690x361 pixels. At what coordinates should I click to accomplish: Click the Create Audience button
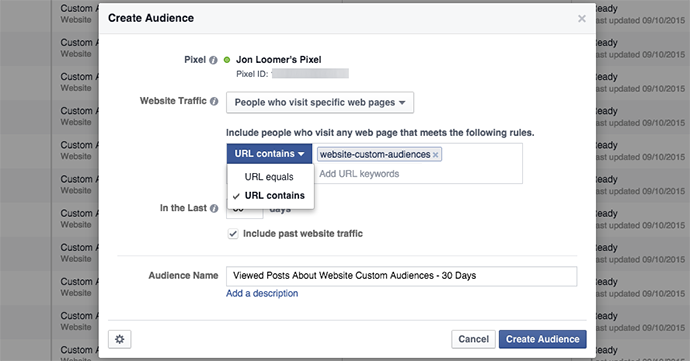pyautogui.click(x=543, y=339)
